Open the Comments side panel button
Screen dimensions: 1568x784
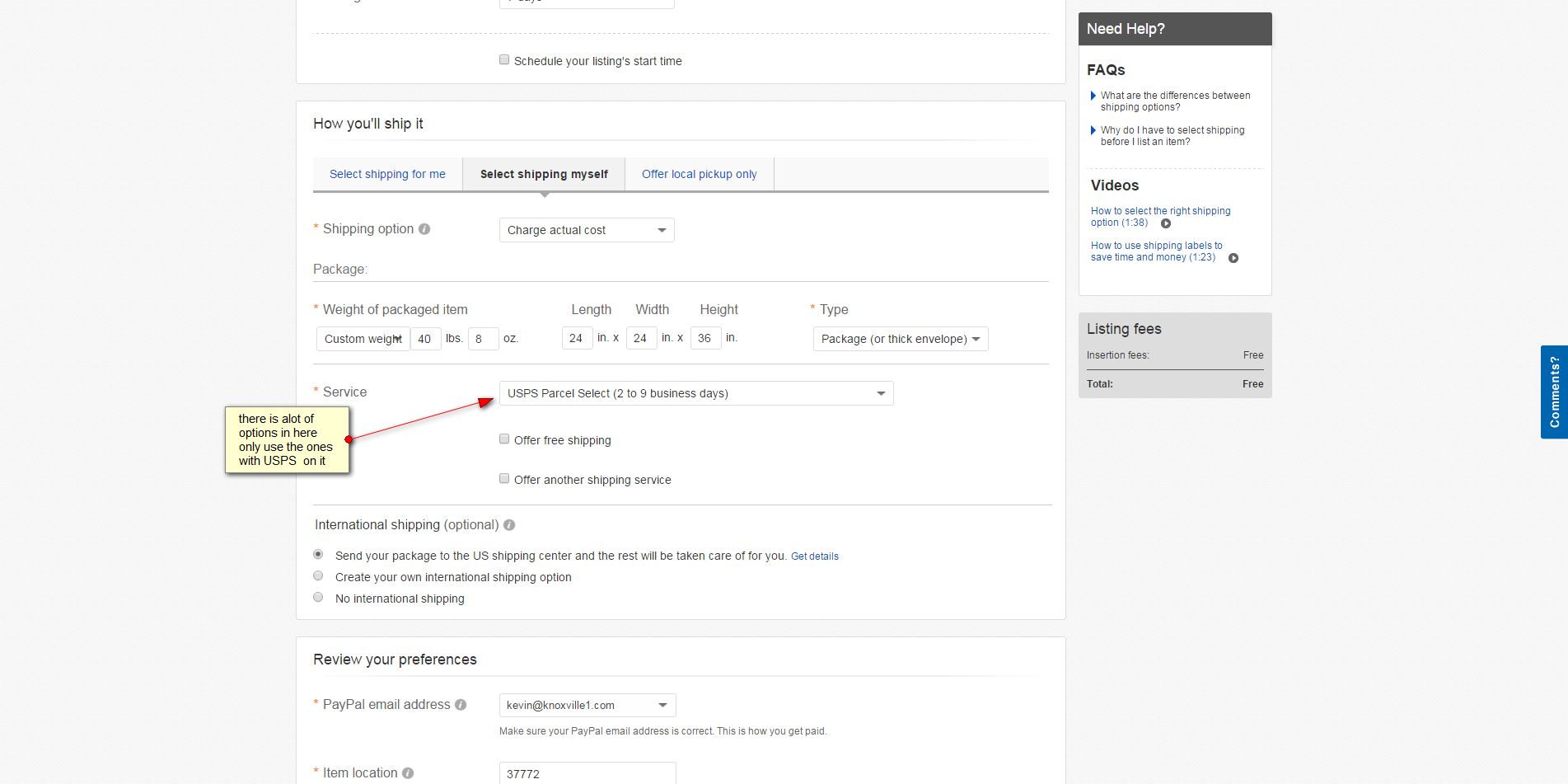coord(1554,392)
